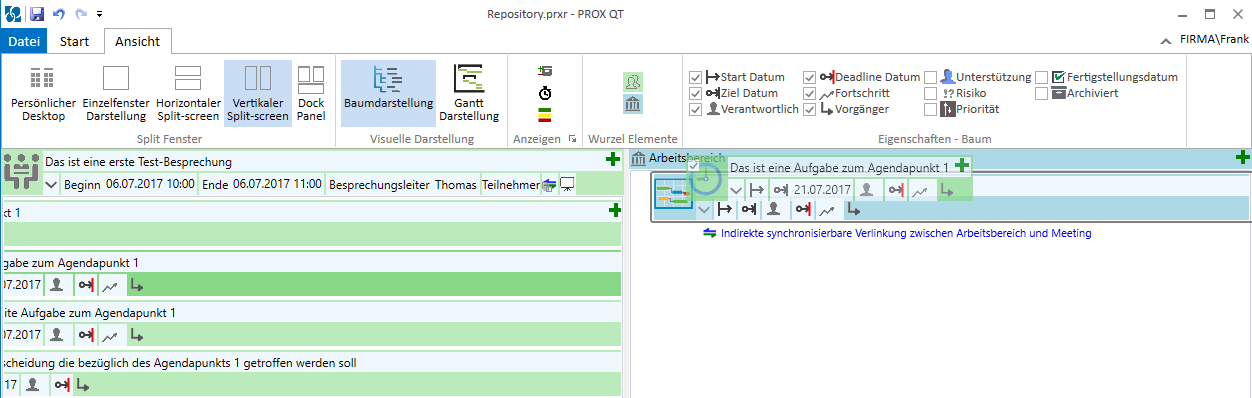
Task: Enable the Unterstützung checkbox
Action: (930, 77)
